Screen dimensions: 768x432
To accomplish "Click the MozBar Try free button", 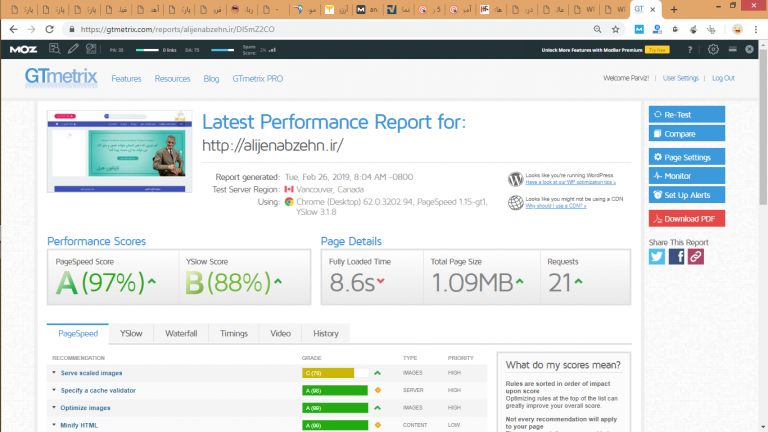I will click(x=657, y=50).
